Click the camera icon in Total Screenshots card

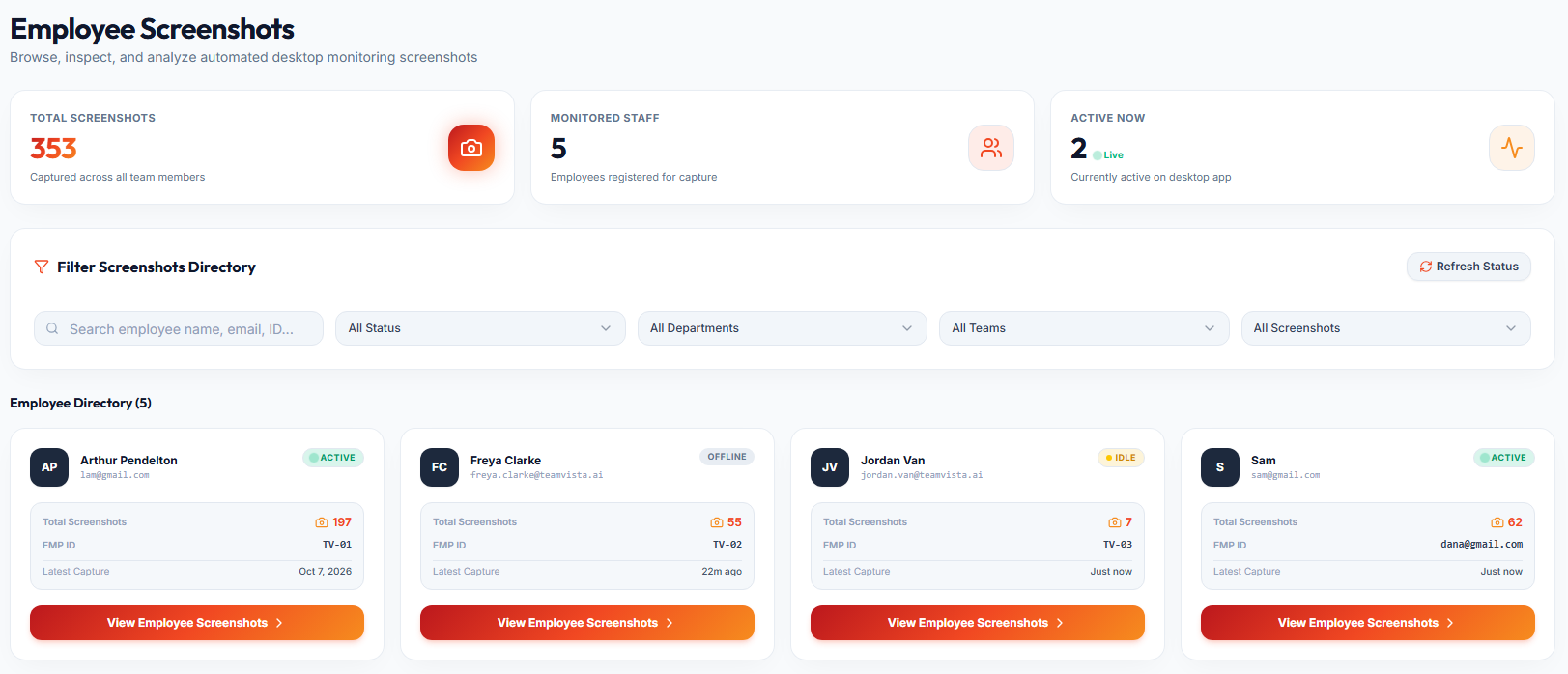(471, 148)
